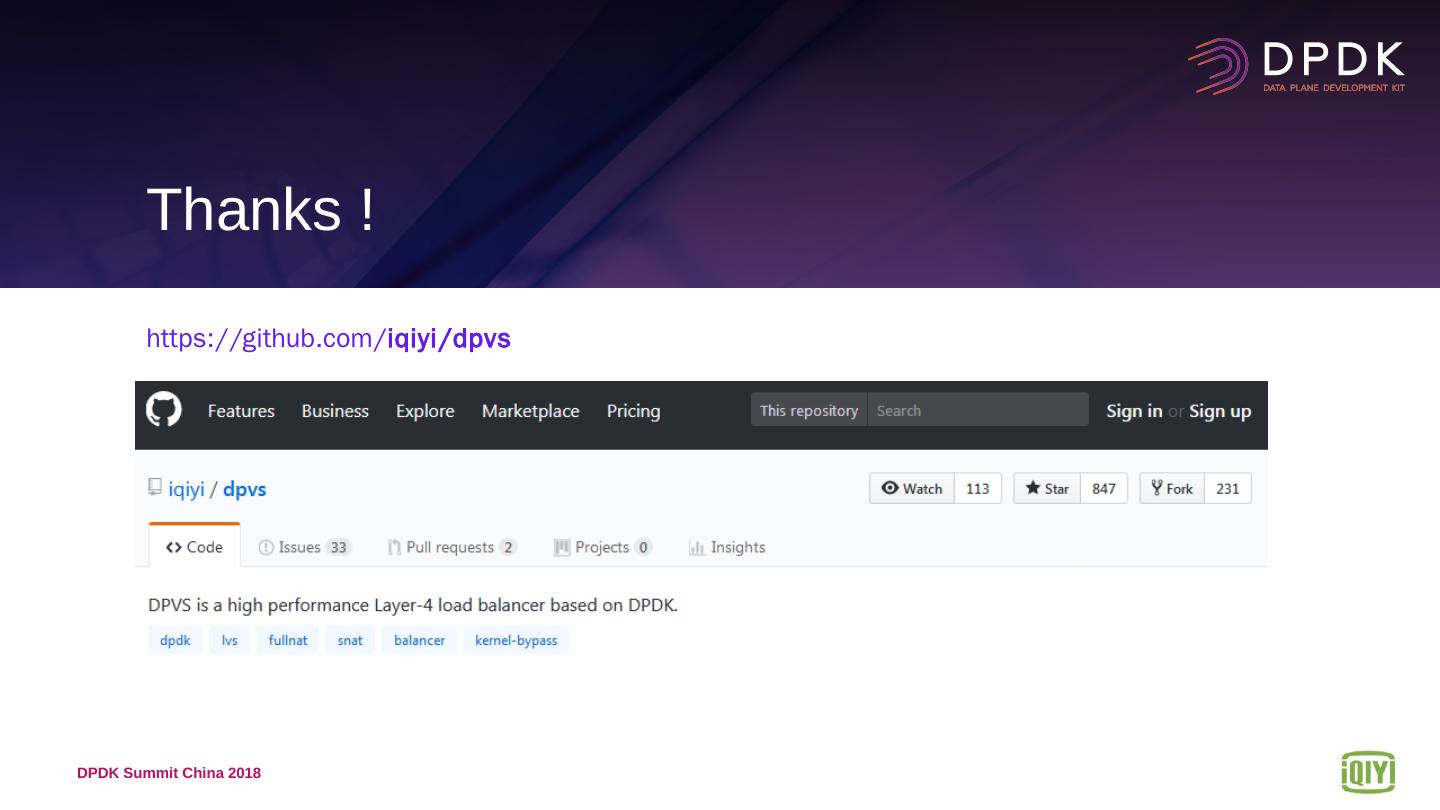Viewport: 1440px width, 810px height.
Task: Go to the Projects tab
Action: (x=602, y=547)
